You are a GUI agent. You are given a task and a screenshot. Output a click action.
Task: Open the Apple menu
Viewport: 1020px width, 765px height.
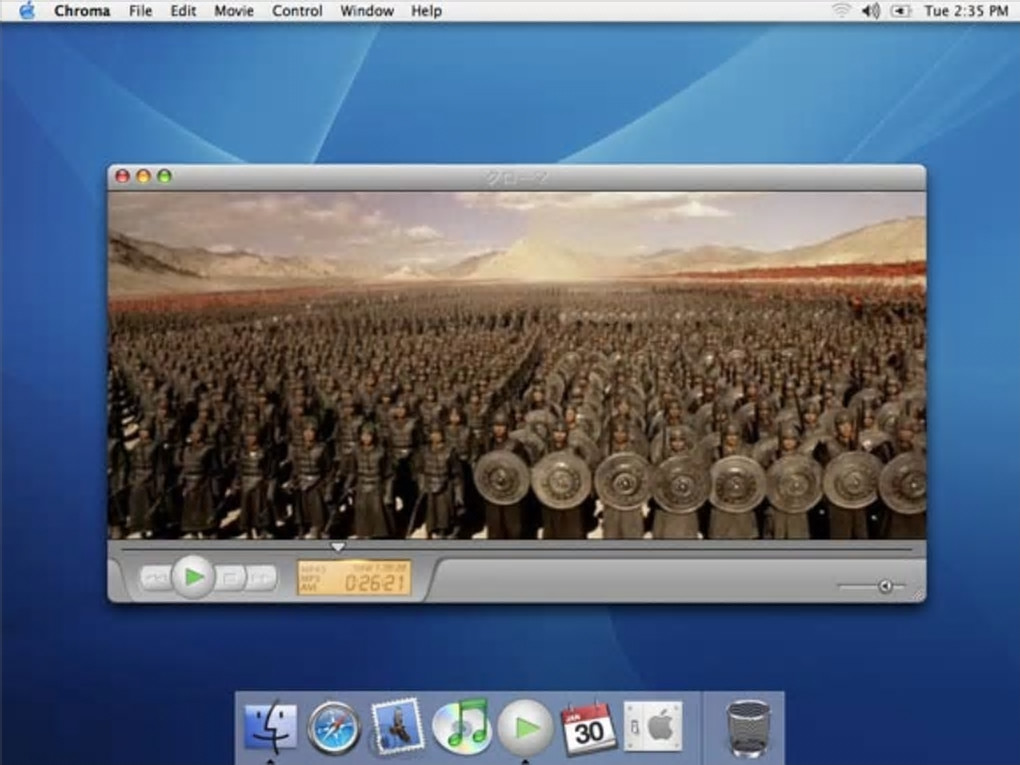(27, 10)
